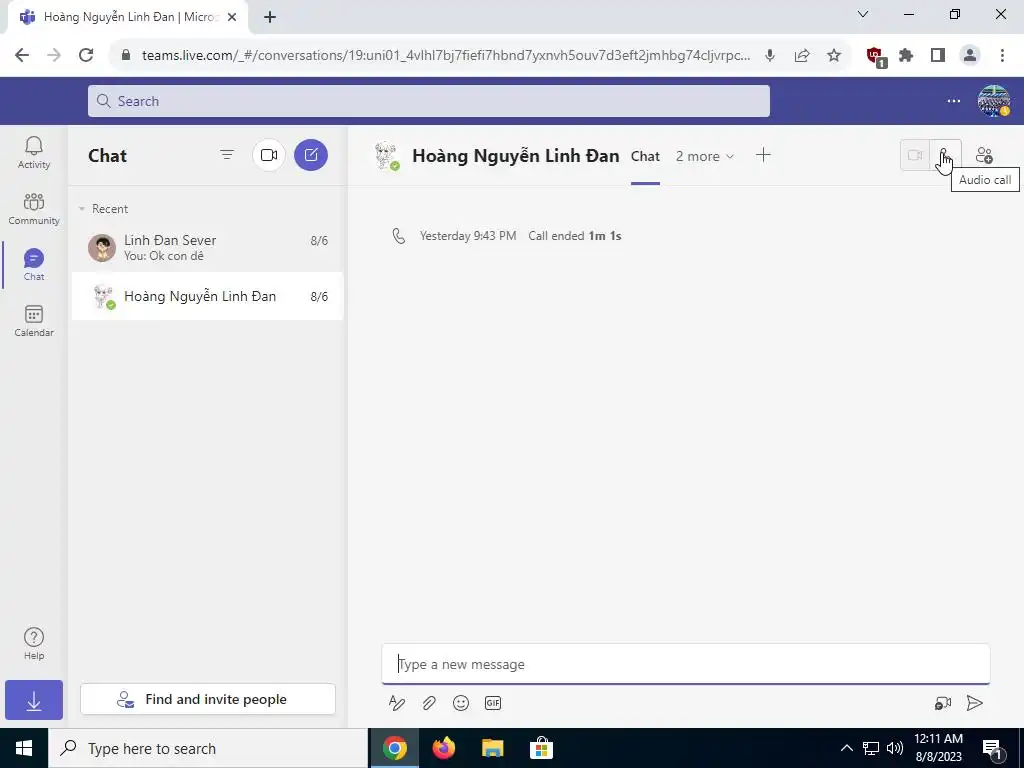This screenshot has width=1024, height=768.
Task: Collapse the Recent chats section
Action: (x=82, y=209)
